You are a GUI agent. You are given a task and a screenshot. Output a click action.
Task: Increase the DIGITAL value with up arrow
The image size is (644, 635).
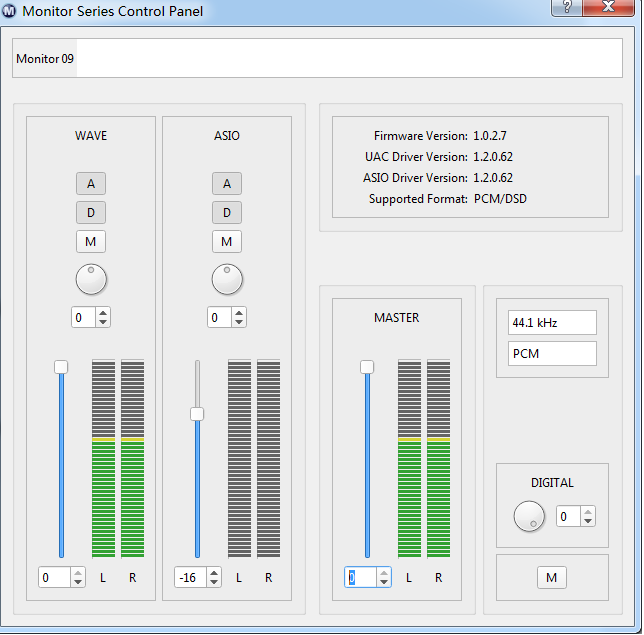(x=589, y=512)
